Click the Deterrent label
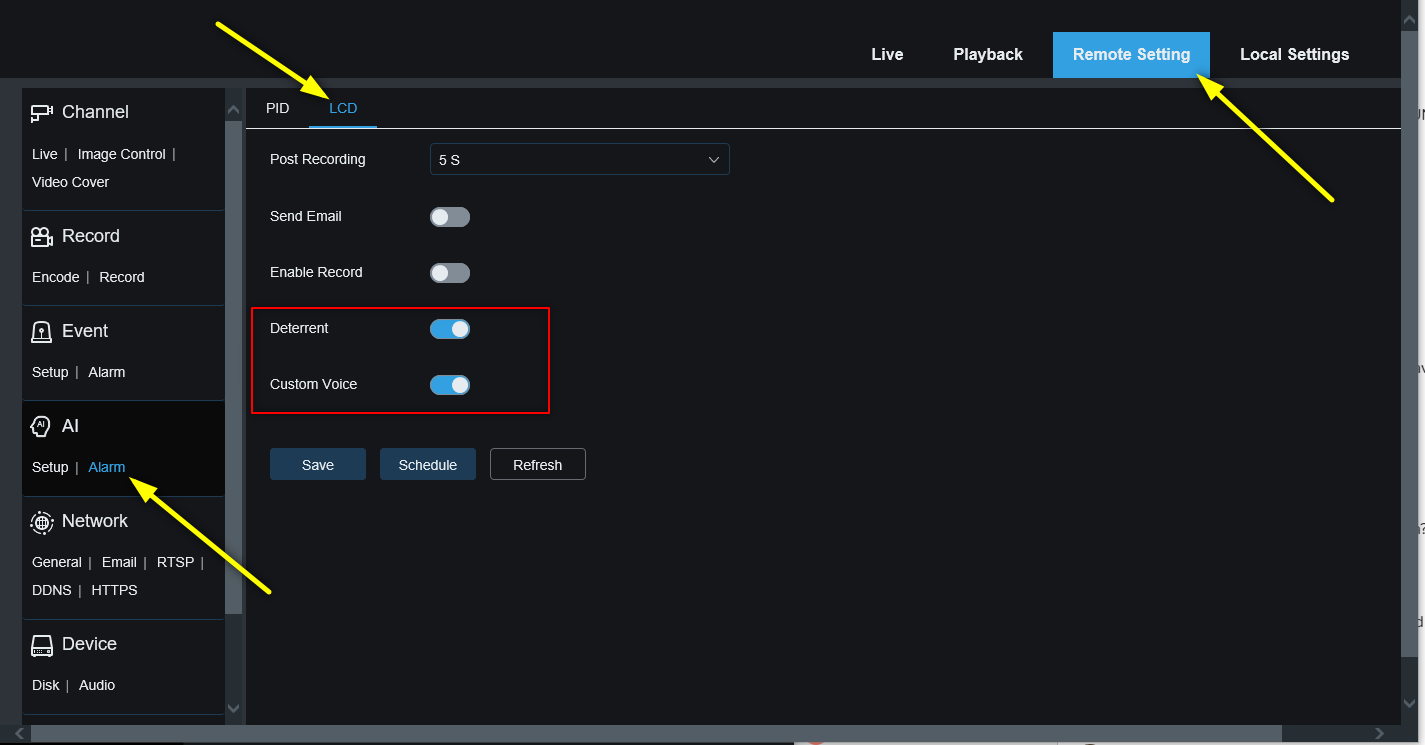Screen dimensions: 1425x745 pyautogui.click(x=299, y=328)
